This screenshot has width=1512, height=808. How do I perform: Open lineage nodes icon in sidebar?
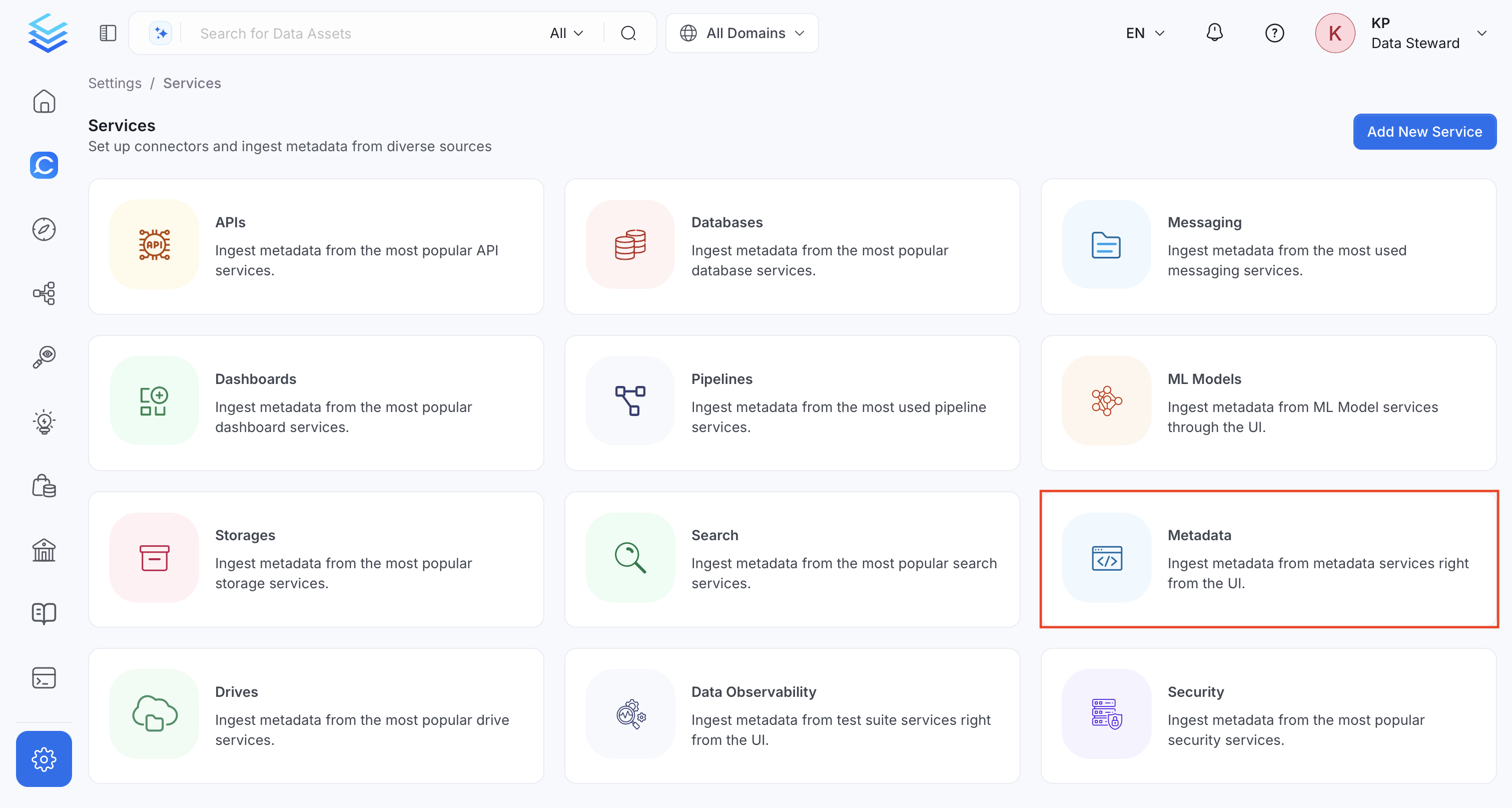44,293
